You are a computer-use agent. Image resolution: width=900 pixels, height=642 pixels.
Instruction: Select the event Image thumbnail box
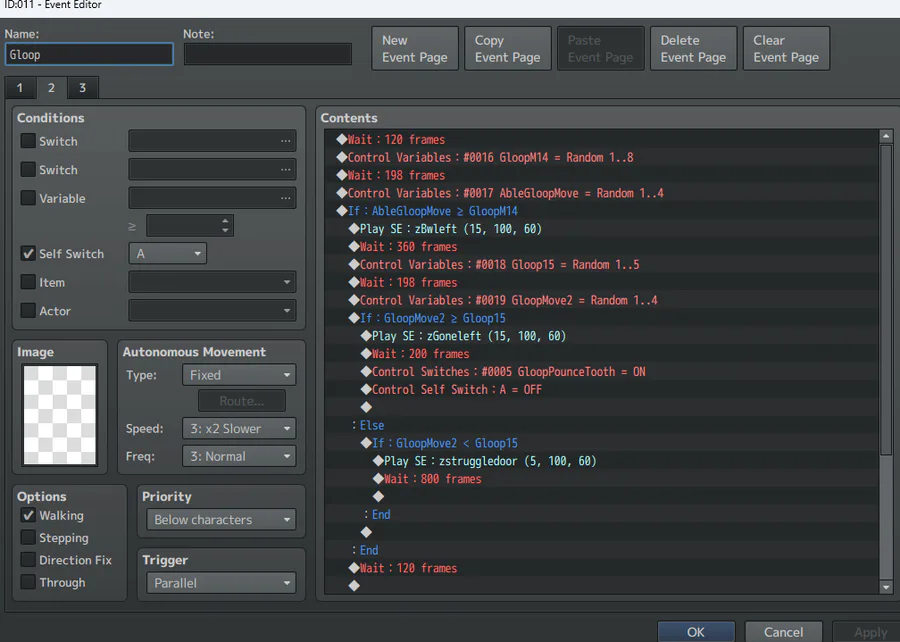[x=60, y=415]
